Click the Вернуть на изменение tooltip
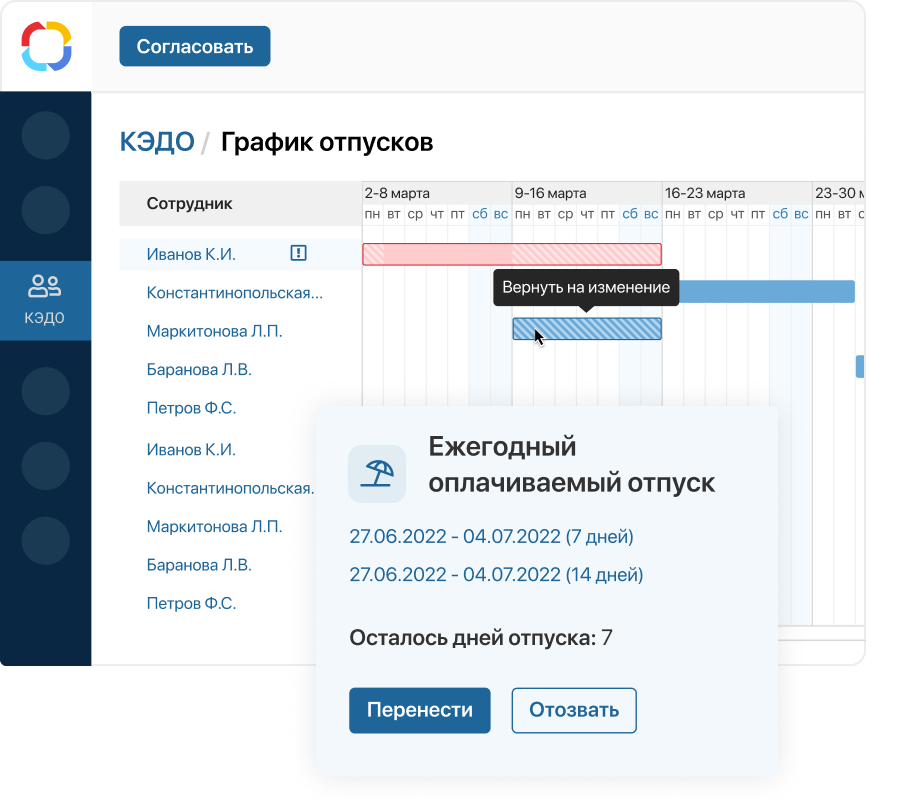The width and height of the screenshot is (904, 804). 585,288
